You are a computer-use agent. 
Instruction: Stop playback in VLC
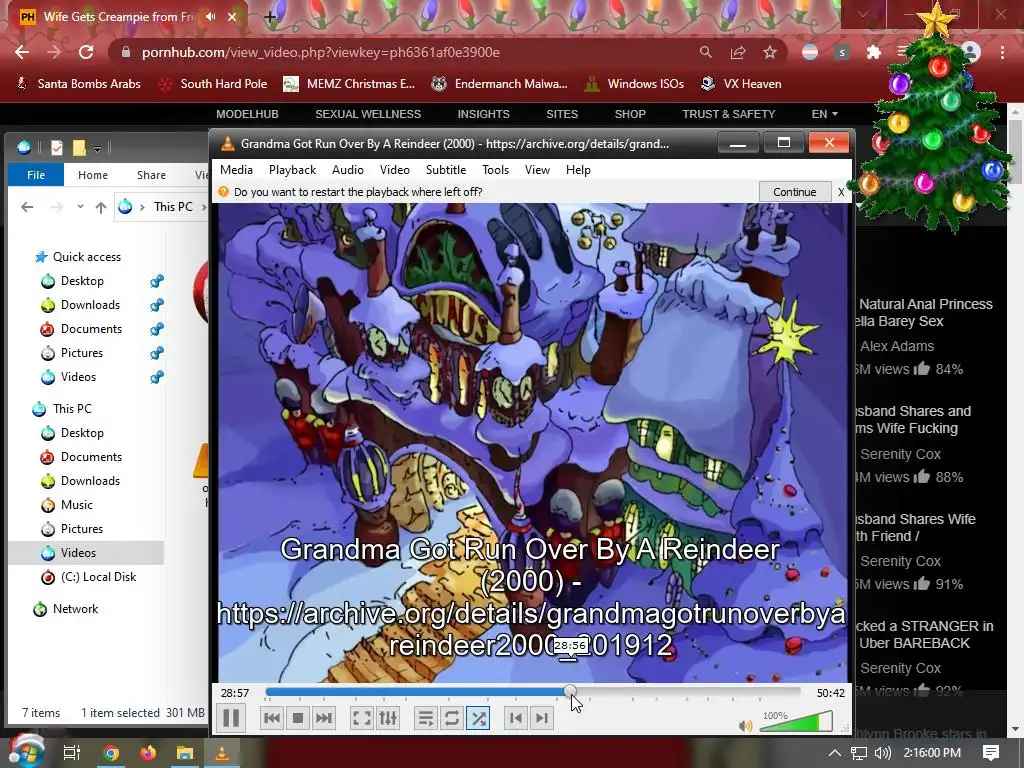298,718
